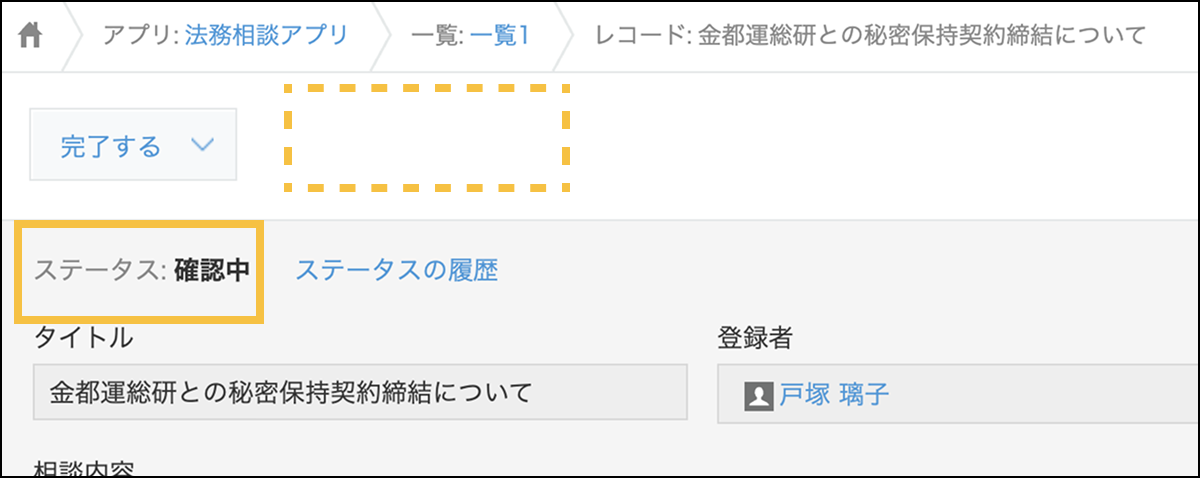Click the 相談内容 label
This screenshot has width=1200, height=478.
coord(83,468)
